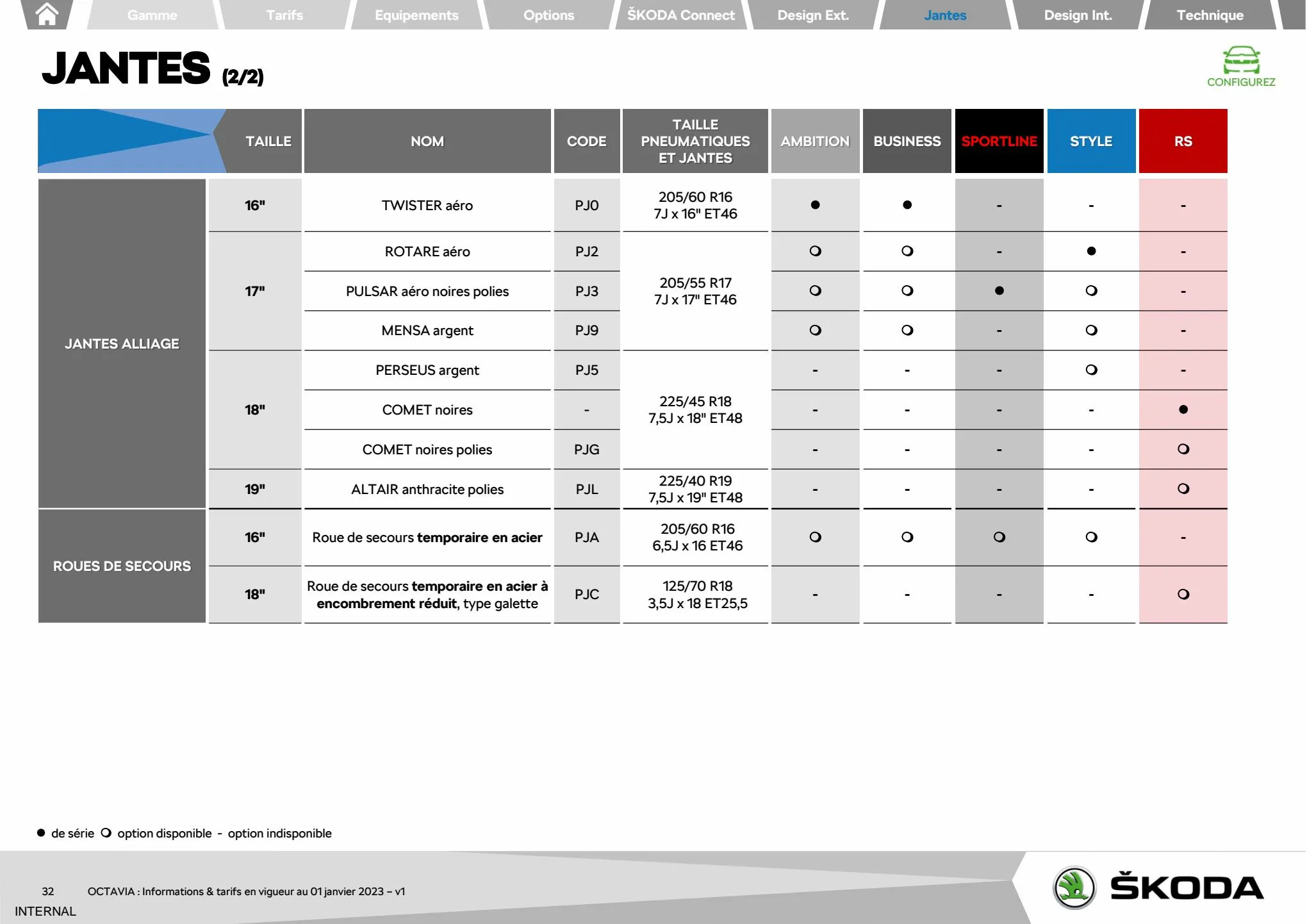Viewport: 1307px width, 924px height.
Task: Click ROTARE aéro standard dot under STYLE
Action: pyautogui.click(x=1091, y=251)
